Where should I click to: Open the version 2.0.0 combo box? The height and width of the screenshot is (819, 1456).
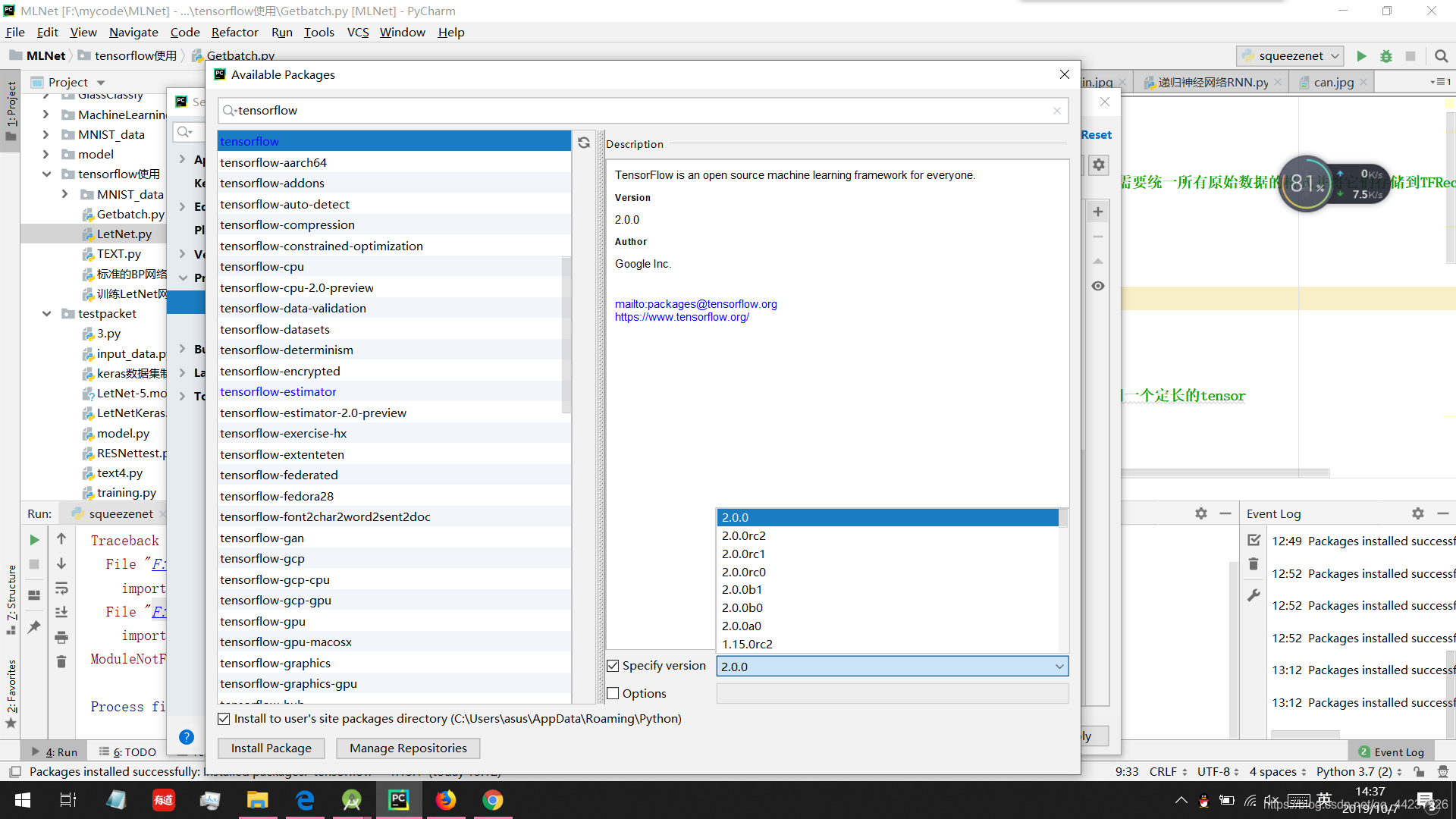tap(892, 667)
